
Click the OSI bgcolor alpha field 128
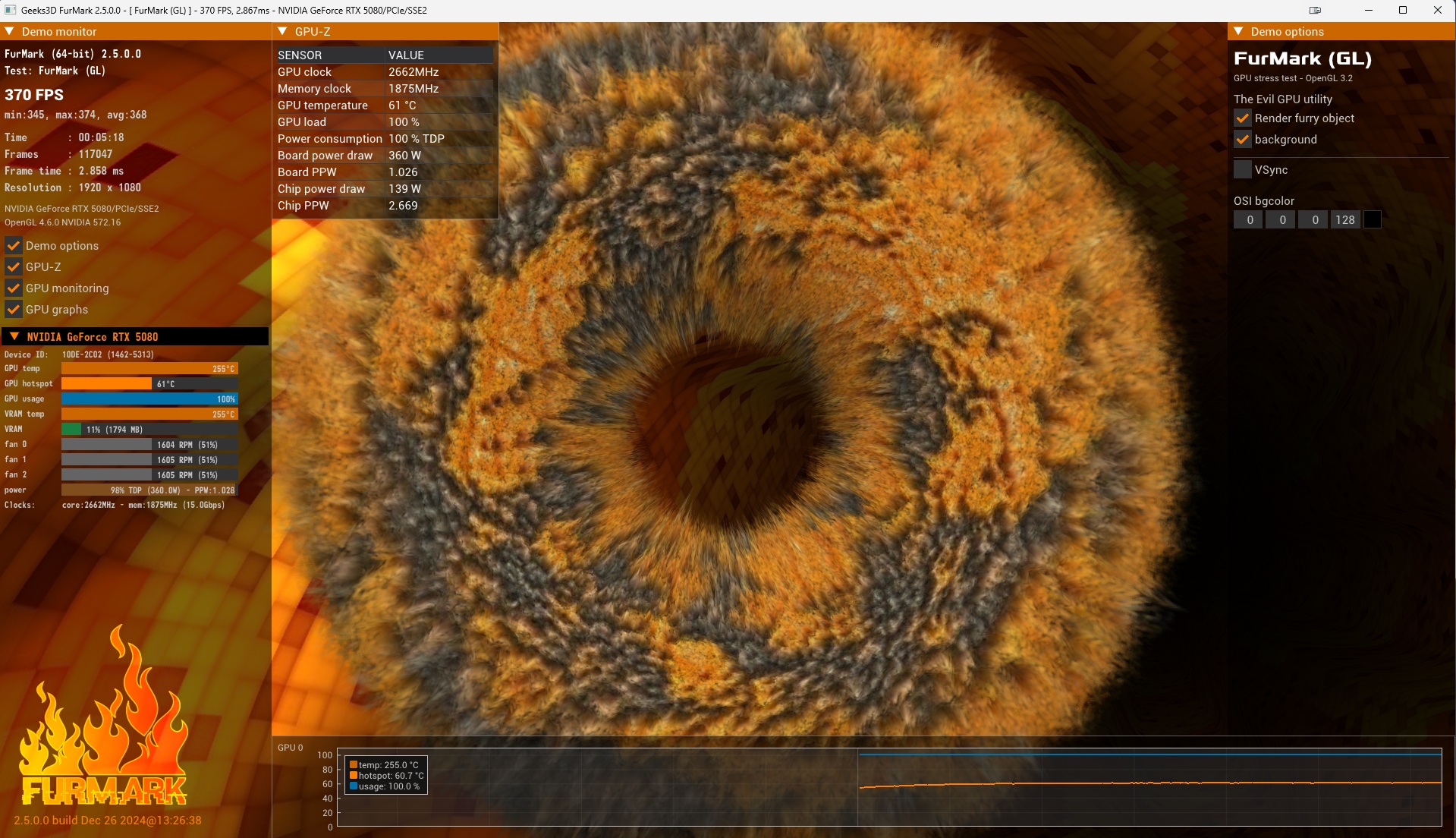[x=1346, y=219]
